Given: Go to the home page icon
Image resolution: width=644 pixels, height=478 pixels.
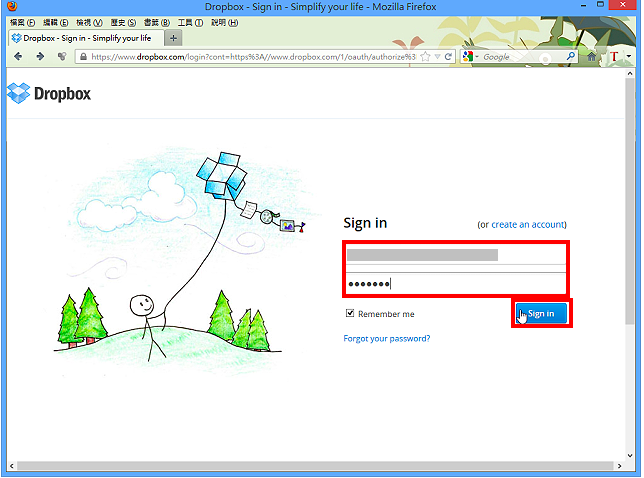Looking at the screenshot, I should click(x=591, y=57).
